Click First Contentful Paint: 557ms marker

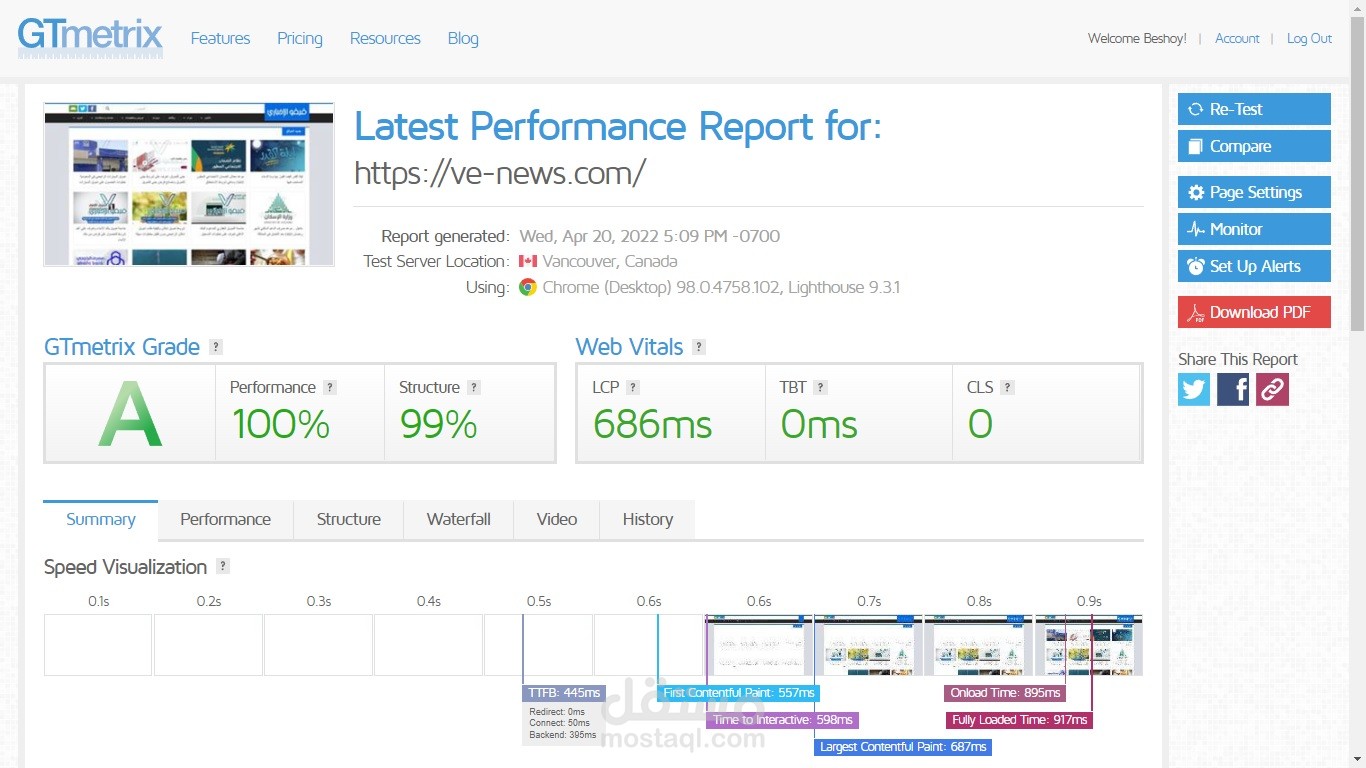pyautogui.click(x=739, y=693)
